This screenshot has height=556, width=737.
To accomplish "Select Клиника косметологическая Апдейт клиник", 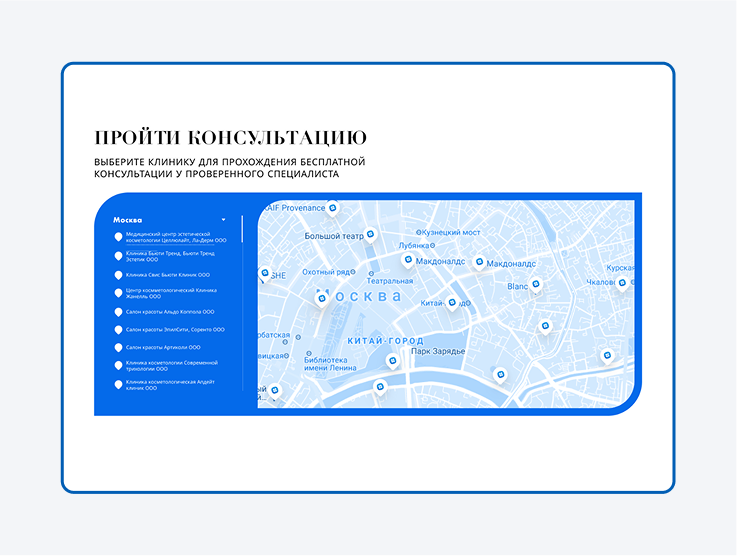I will click(169, 384).
